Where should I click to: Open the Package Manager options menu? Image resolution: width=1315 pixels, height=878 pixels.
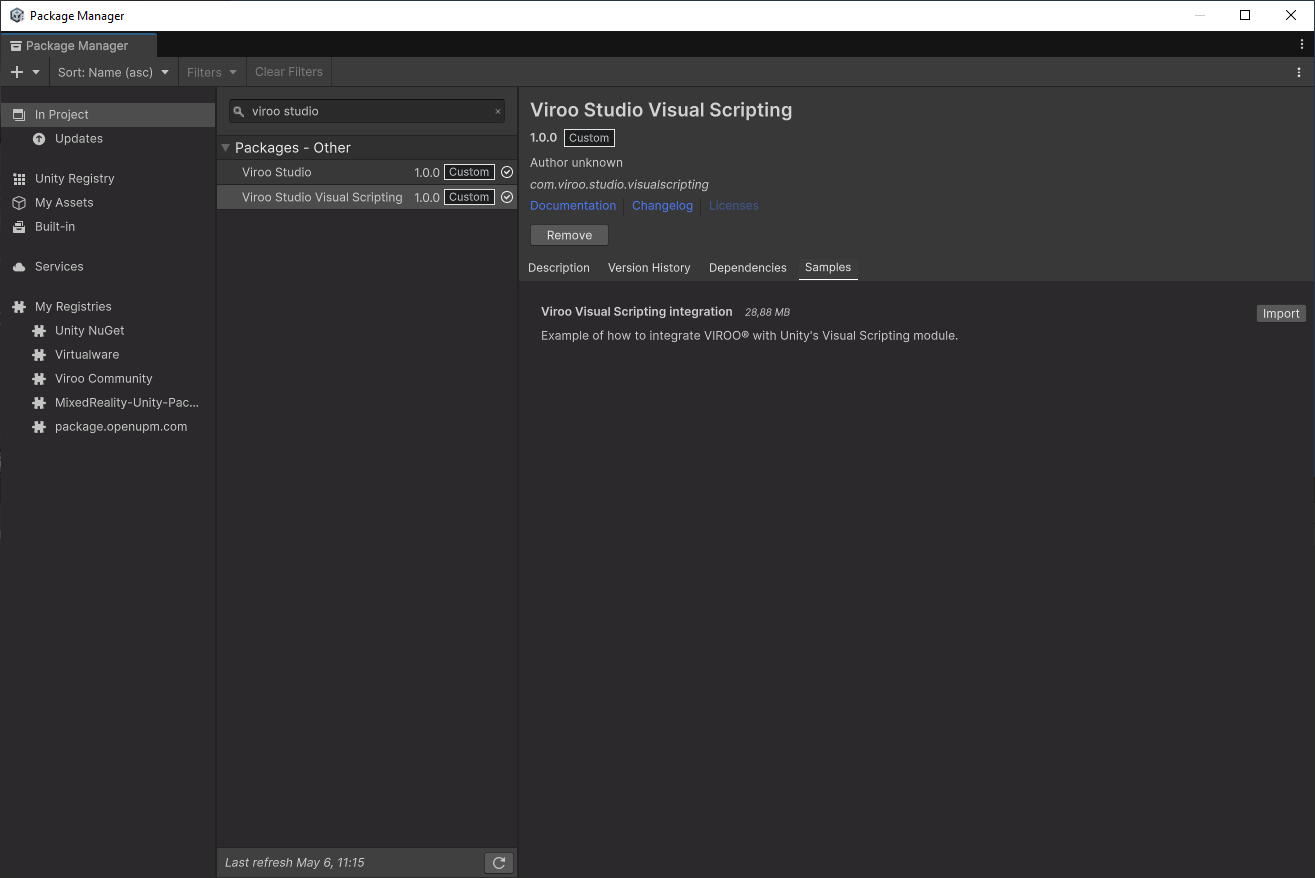pos(1300,43)
